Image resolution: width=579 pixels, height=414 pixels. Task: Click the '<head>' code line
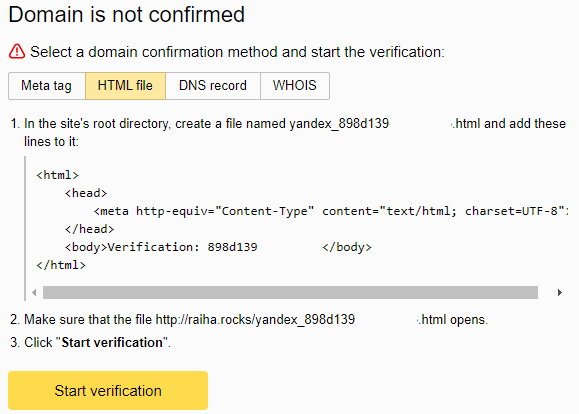(86, 193)
